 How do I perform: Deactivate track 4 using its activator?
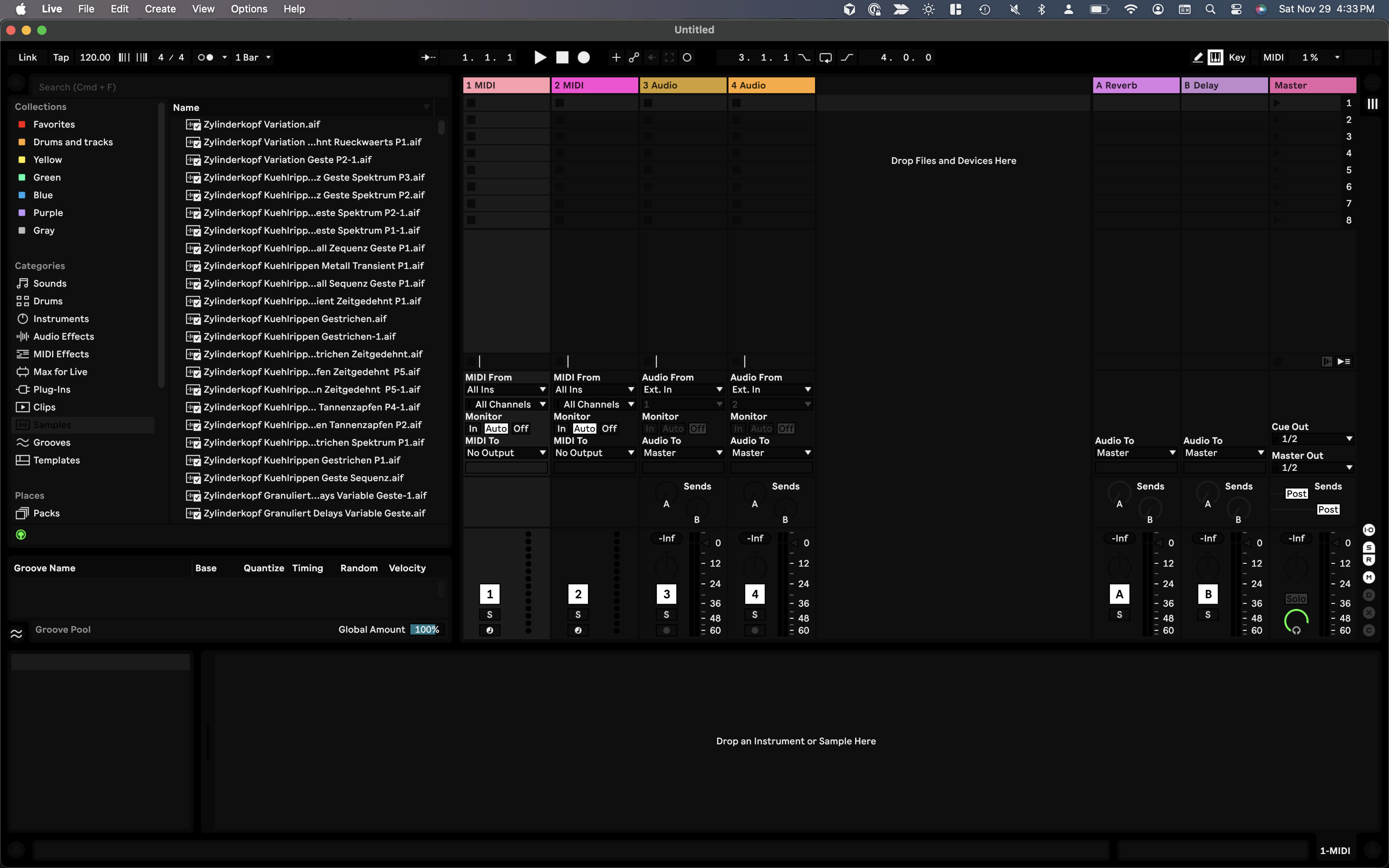[755, 594]
